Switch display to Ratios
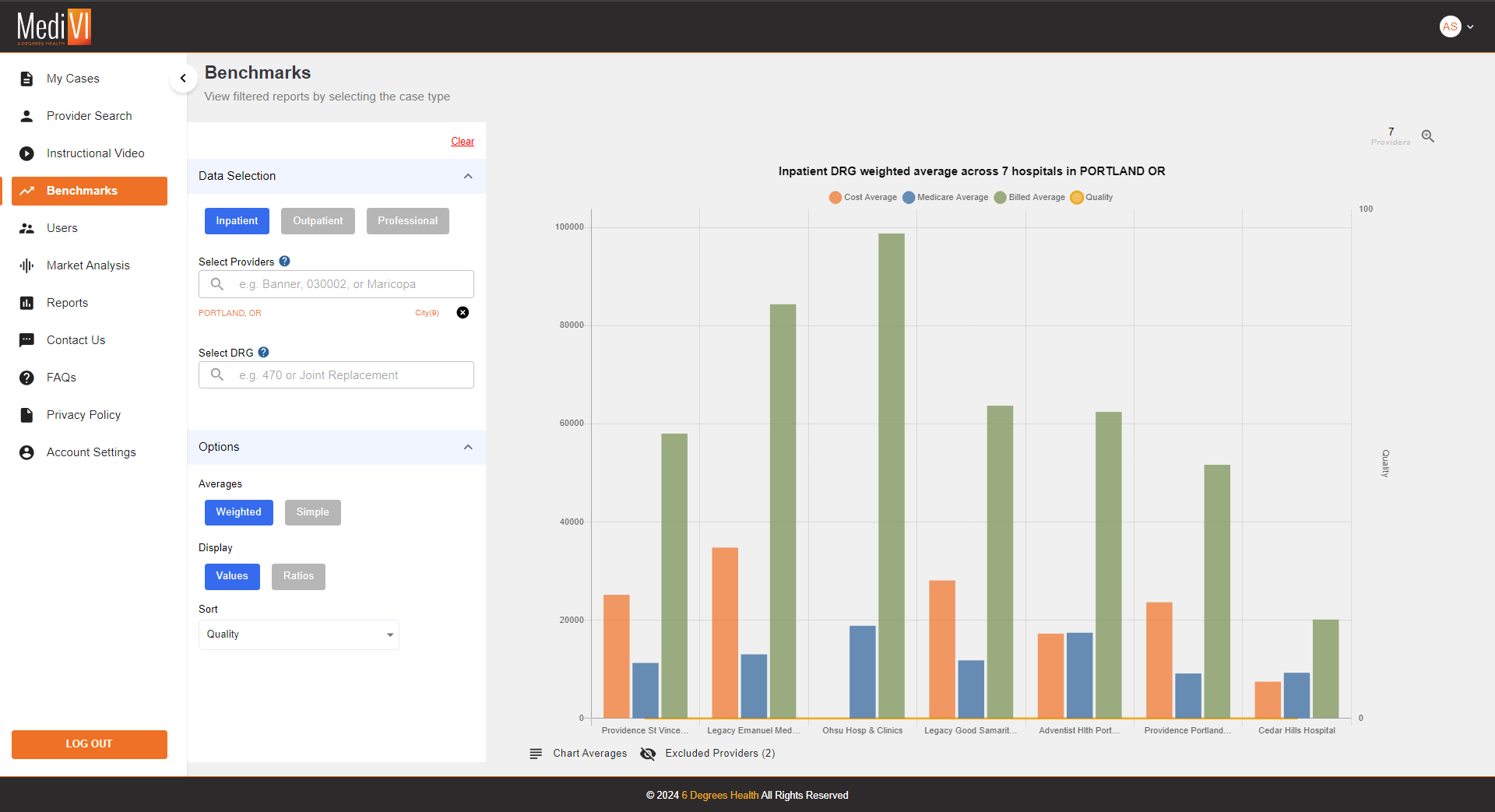 coord(298,576)
